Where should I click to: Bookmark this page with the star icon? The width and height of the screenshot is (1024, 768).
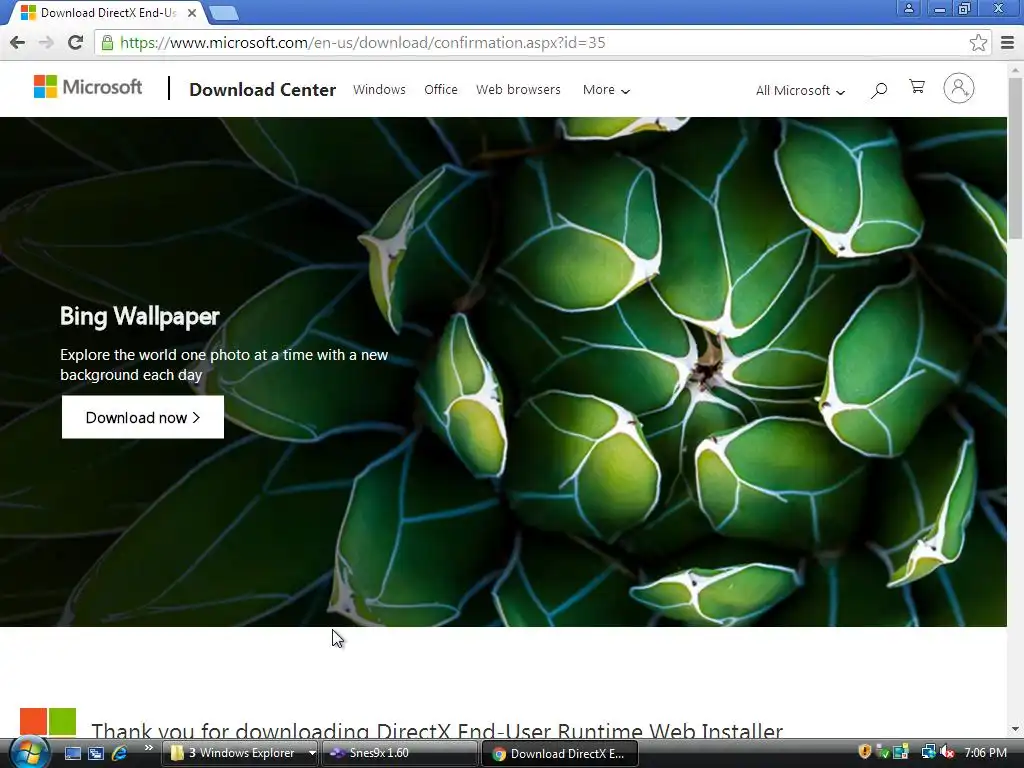click(978, 42)
